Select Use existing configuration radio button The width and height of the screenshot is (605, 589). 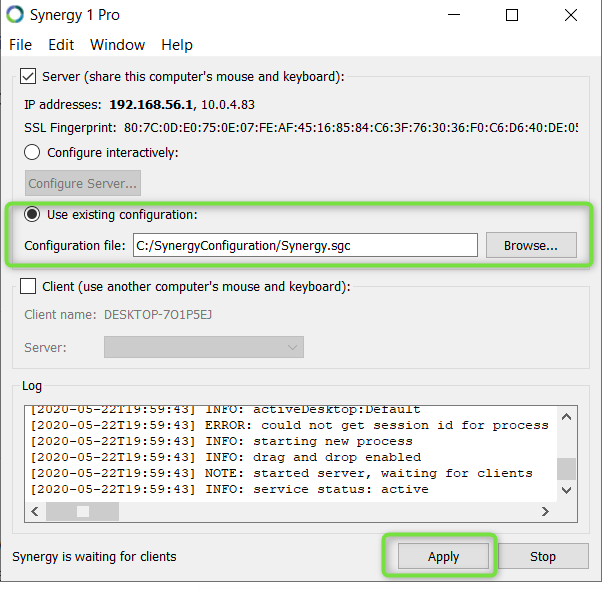32,214
